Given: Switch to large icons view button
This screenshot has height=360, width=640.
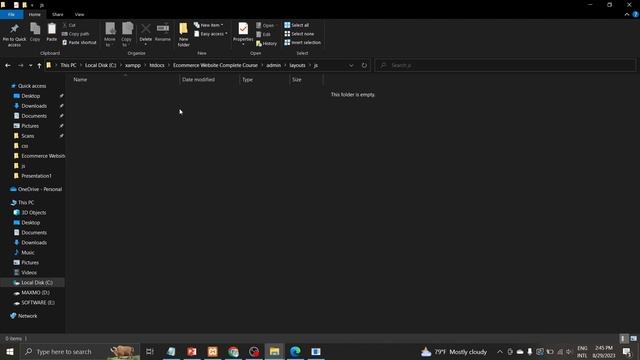Looking at the screenshot, I should pos(633,338).
